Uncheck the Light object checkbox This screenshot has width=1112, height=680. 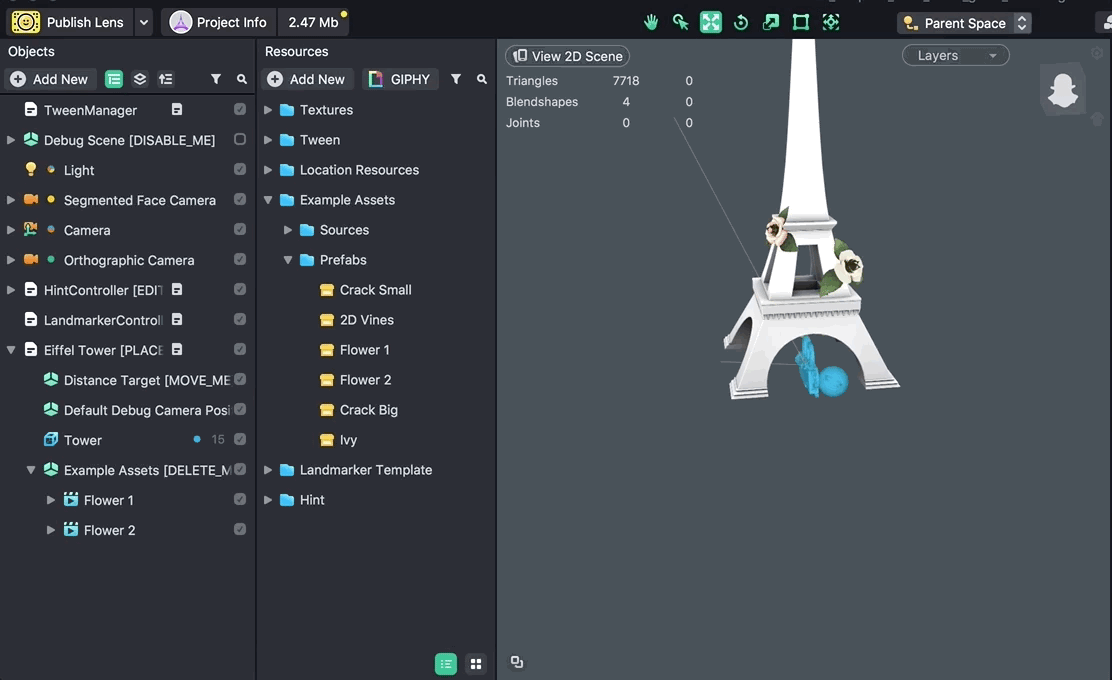point(240,170)
